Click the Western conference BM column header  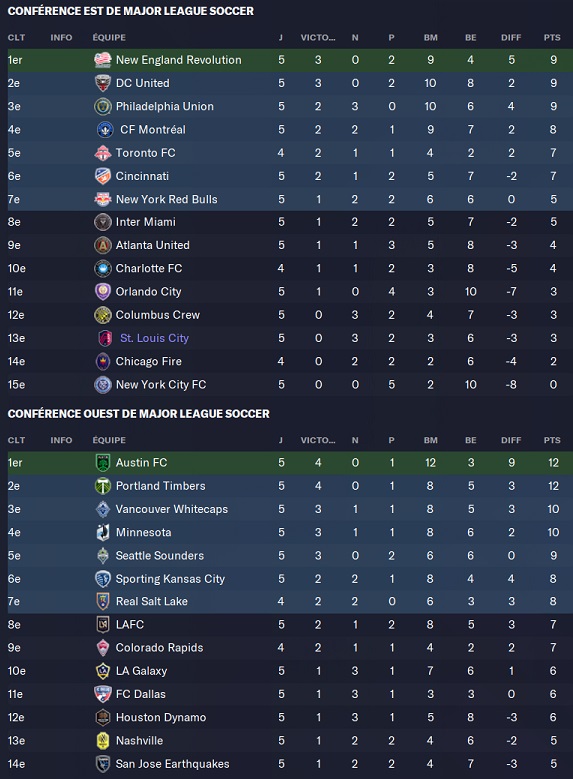[x=430, y=440]
